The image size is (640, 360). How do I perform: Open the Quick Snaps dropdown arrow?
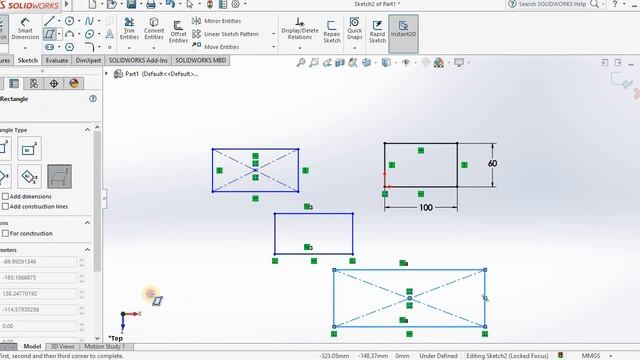354,48
